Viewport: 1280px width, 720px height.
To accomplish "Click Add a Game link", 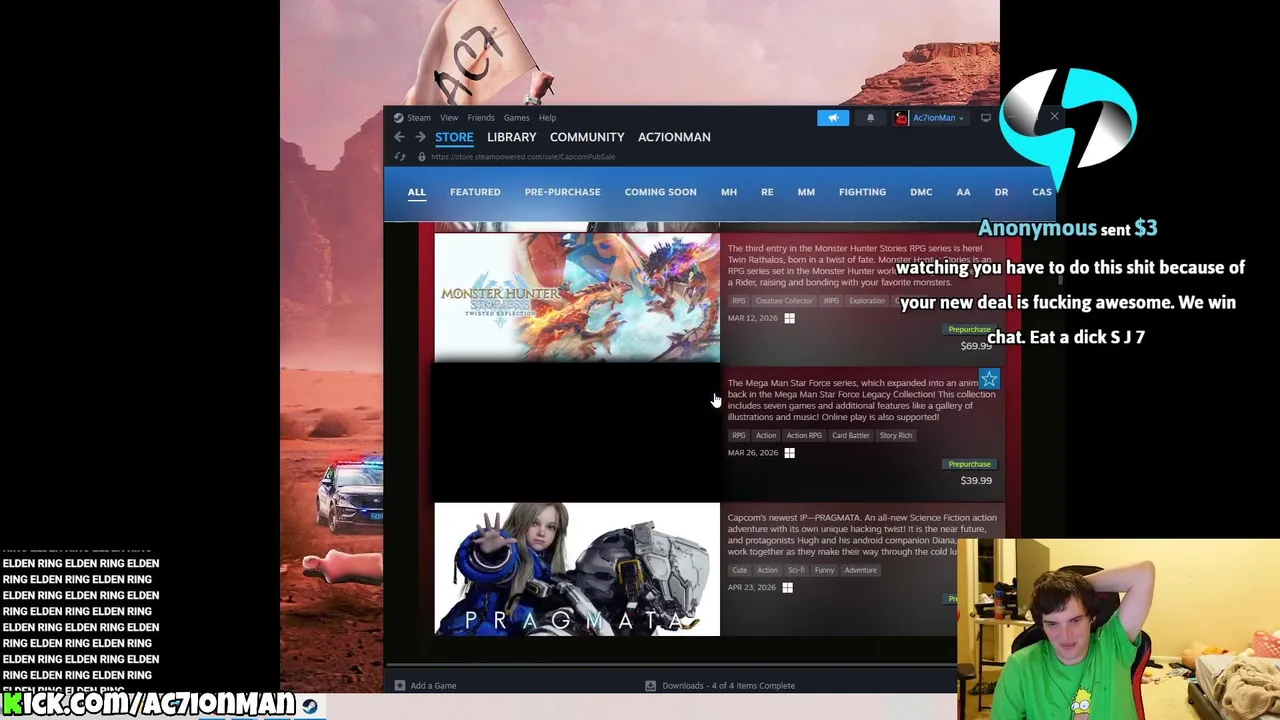I will [x=433, y=686].
